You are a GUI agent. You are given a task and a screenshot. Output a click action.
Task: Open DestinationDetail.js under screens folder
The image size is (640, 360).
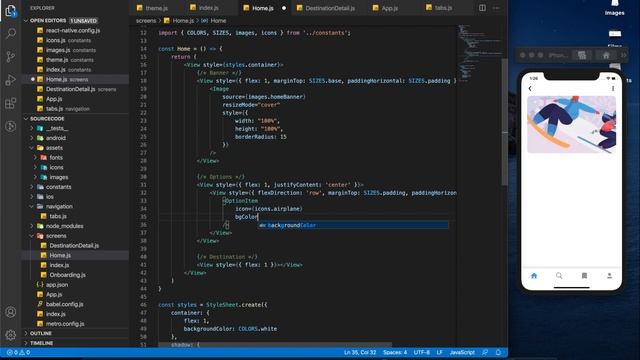tap(74, 246)
